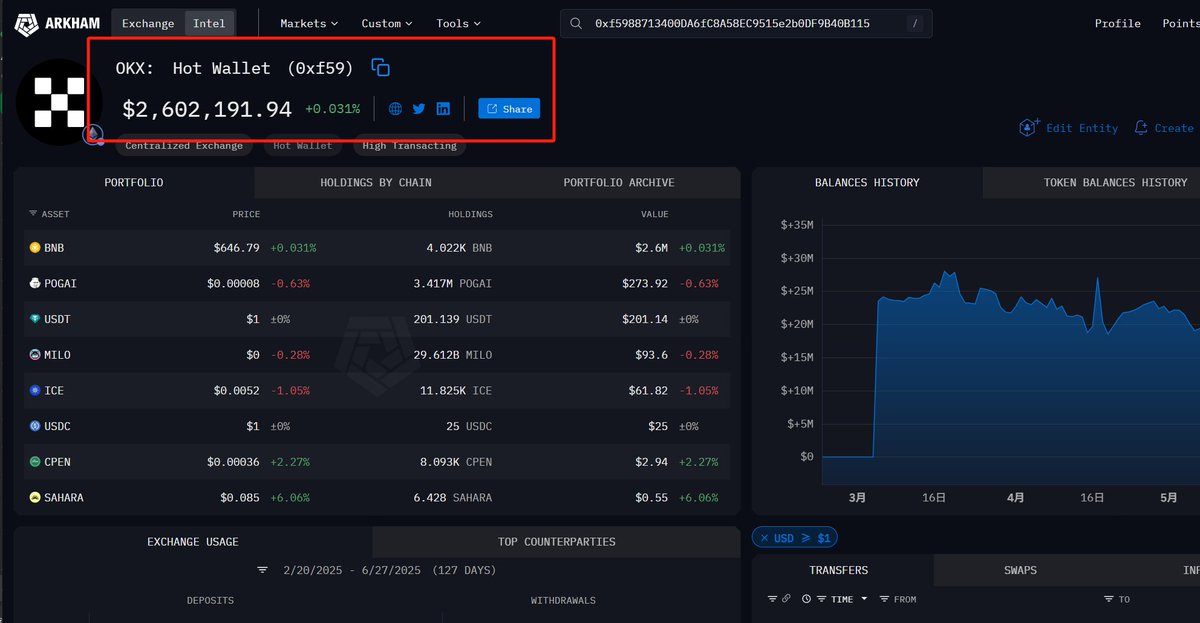Click the PRICE column header
This screenshot has height=623, width=1200.
point(246,214)
